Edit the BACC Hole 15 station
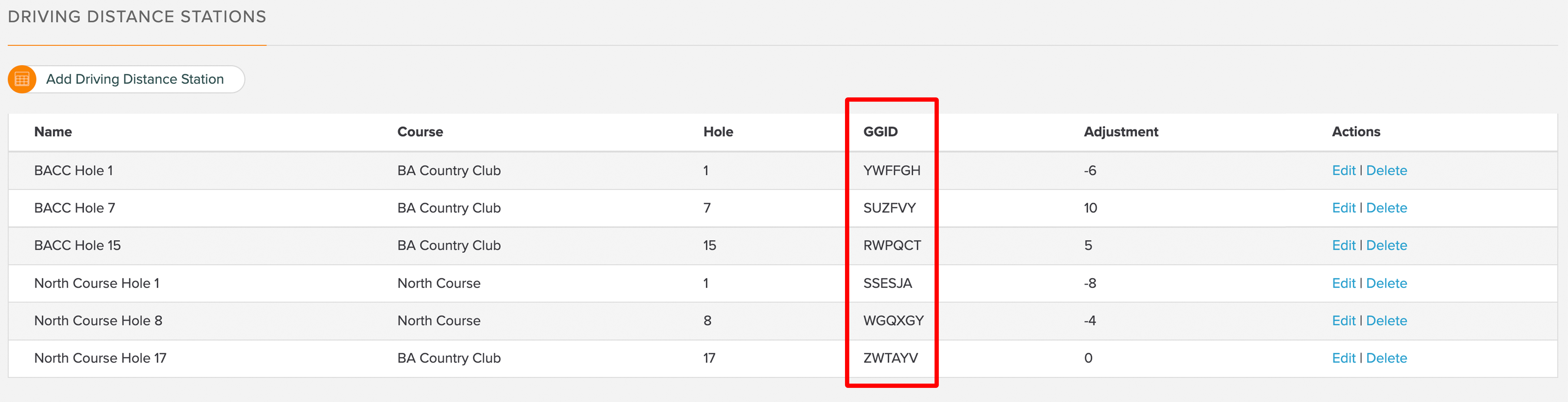The height and width of the screenshot is (402, 1568). point(1343,245)
